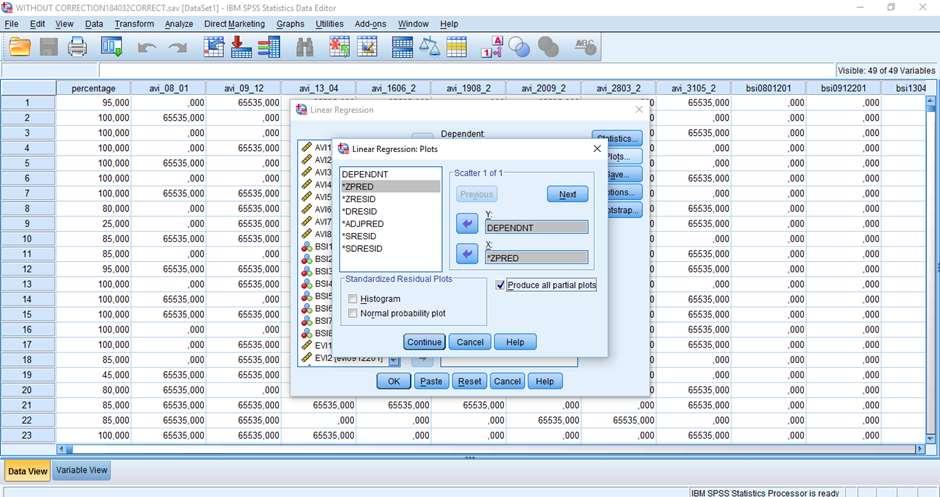Screen dimensions: 940x497
Task: Move variable into X with arrow button
Action: (467, 254)
